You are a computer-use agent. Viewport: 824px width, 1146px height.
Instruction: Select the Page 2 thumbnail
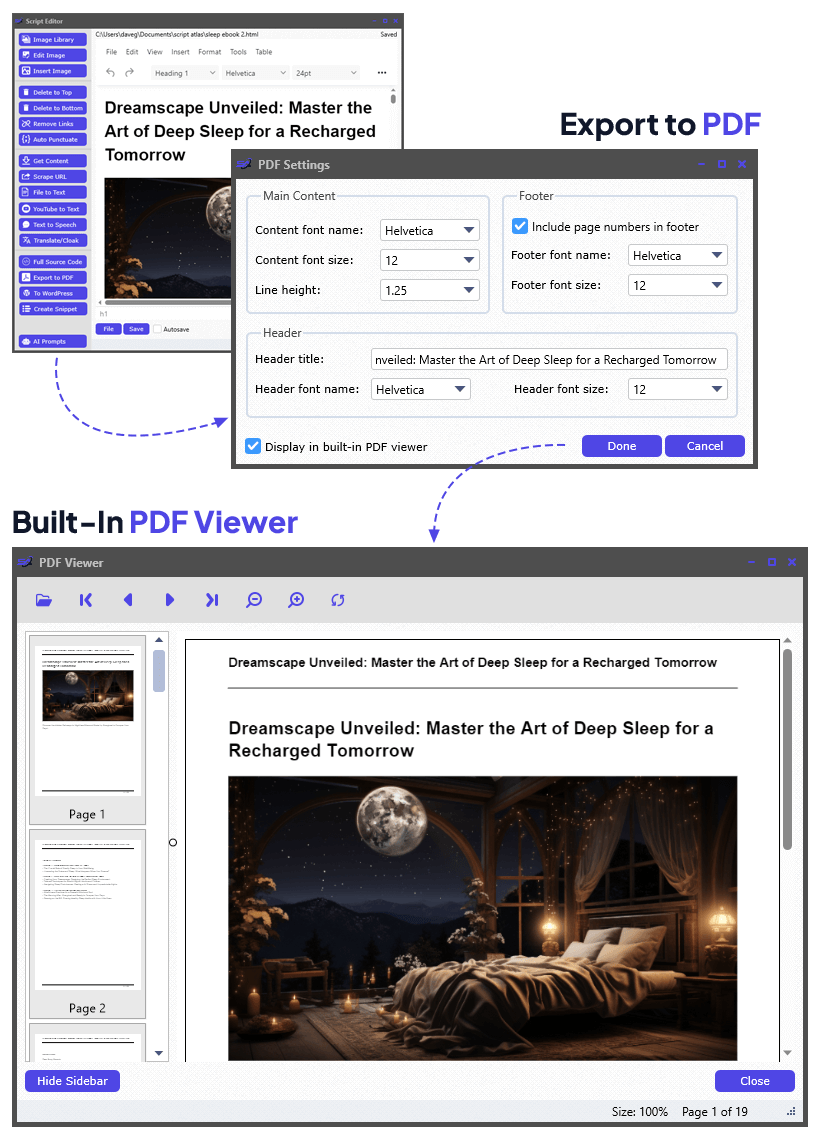(x=87, y=924)
